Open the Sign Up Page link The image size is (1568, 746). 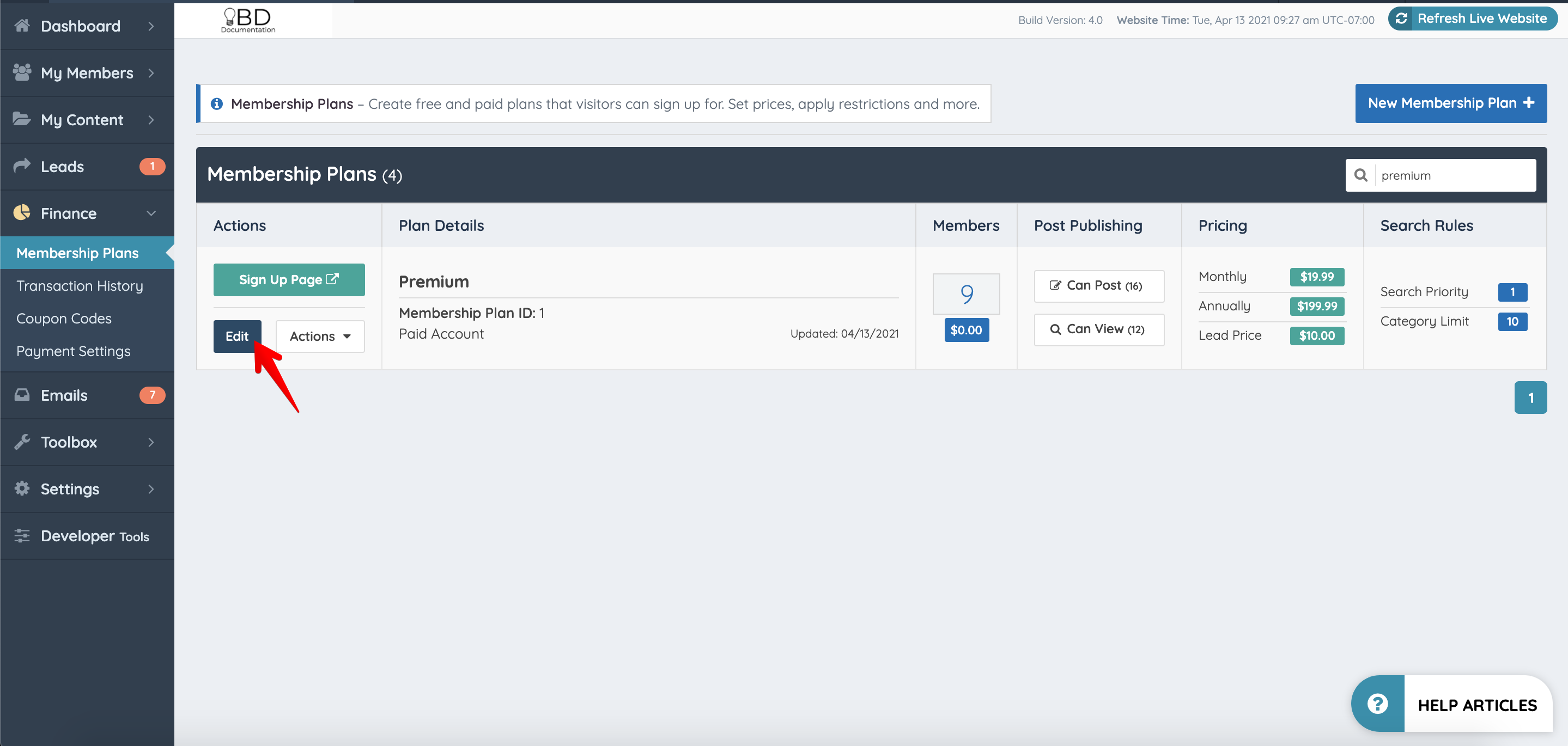coord(289,279)
